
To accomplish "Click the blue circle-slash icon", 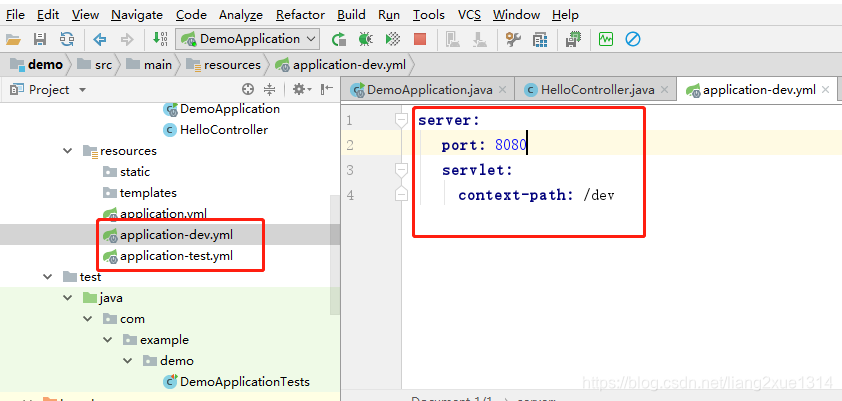I will [x=633, y=39].
